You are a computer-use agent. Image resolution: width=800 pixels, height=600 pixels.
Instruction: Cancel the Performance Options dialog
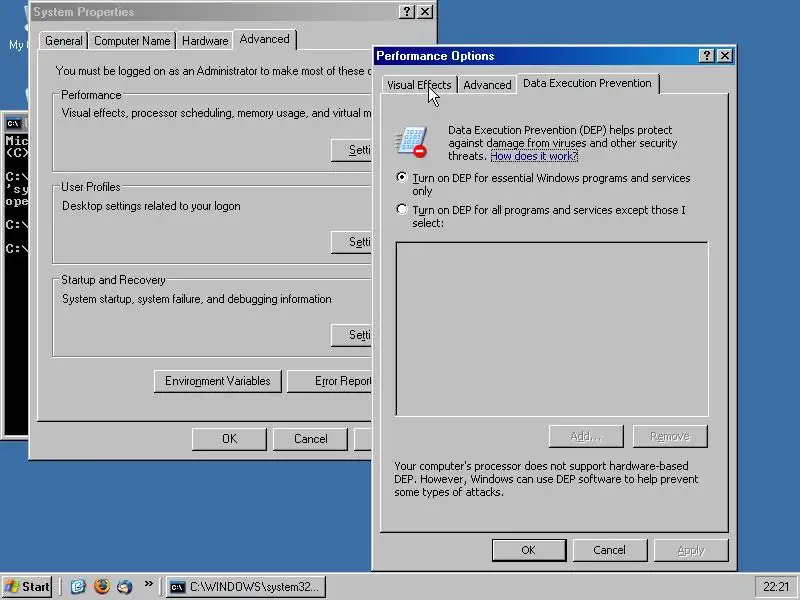(609, 550)
